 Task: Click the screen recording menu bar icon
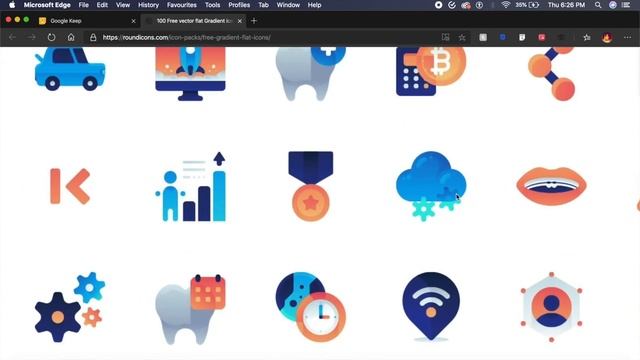(x=438, y=5)
